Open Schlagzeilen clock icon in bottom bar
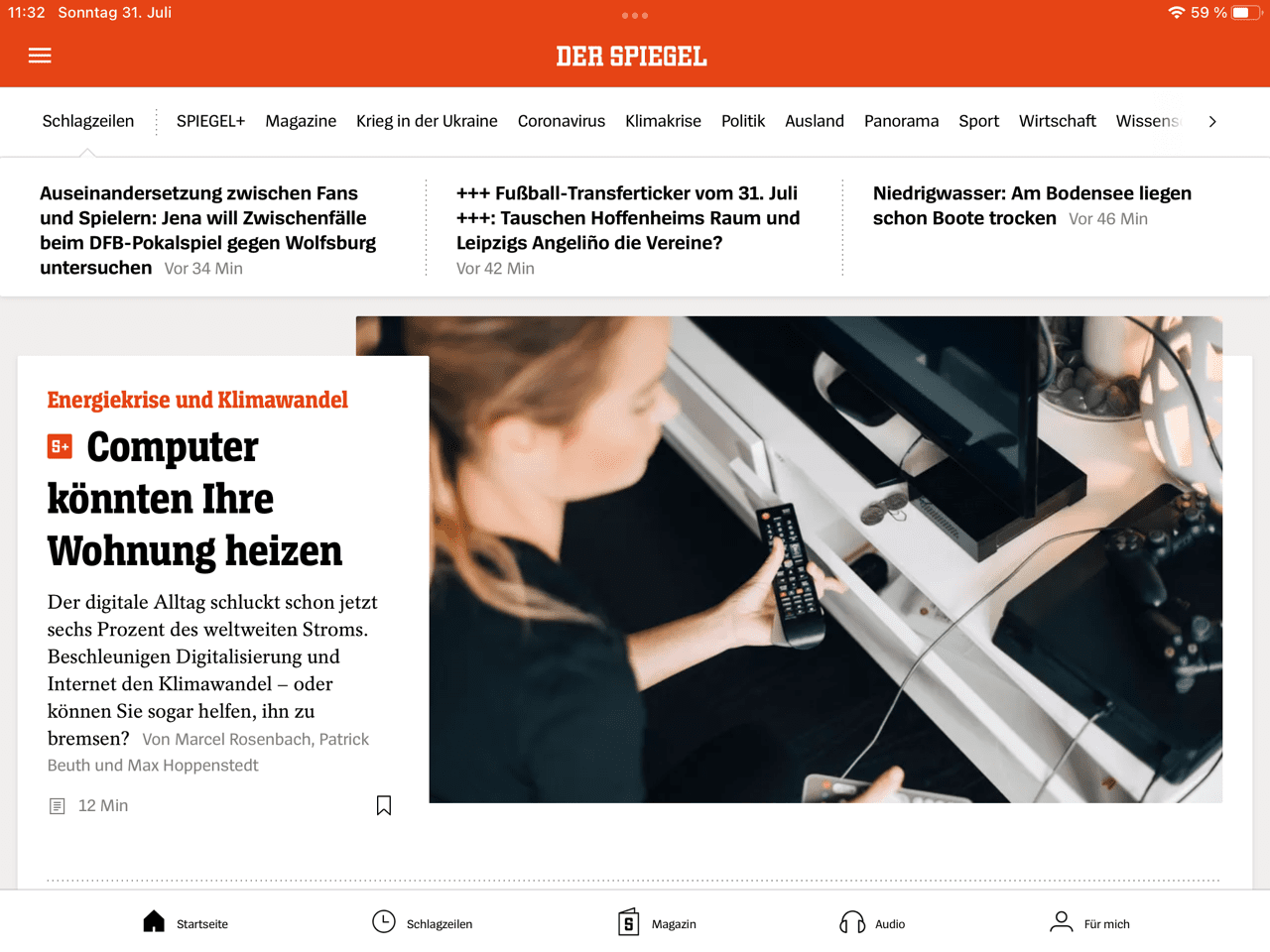 [384, 922]
